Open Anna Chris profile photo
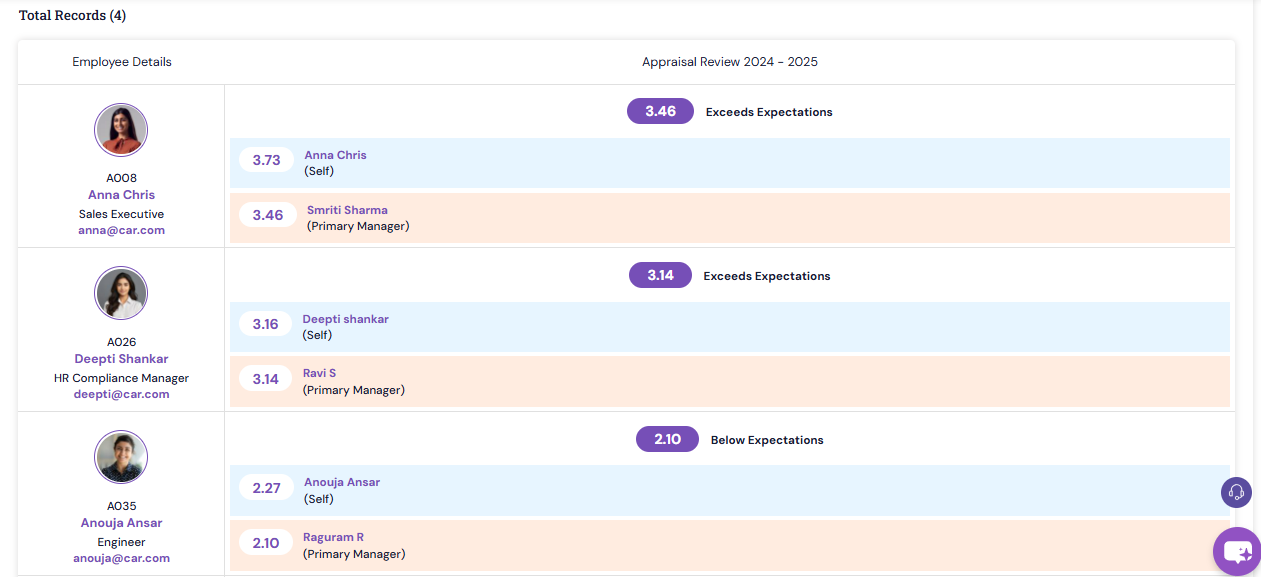 click(121, 130)
